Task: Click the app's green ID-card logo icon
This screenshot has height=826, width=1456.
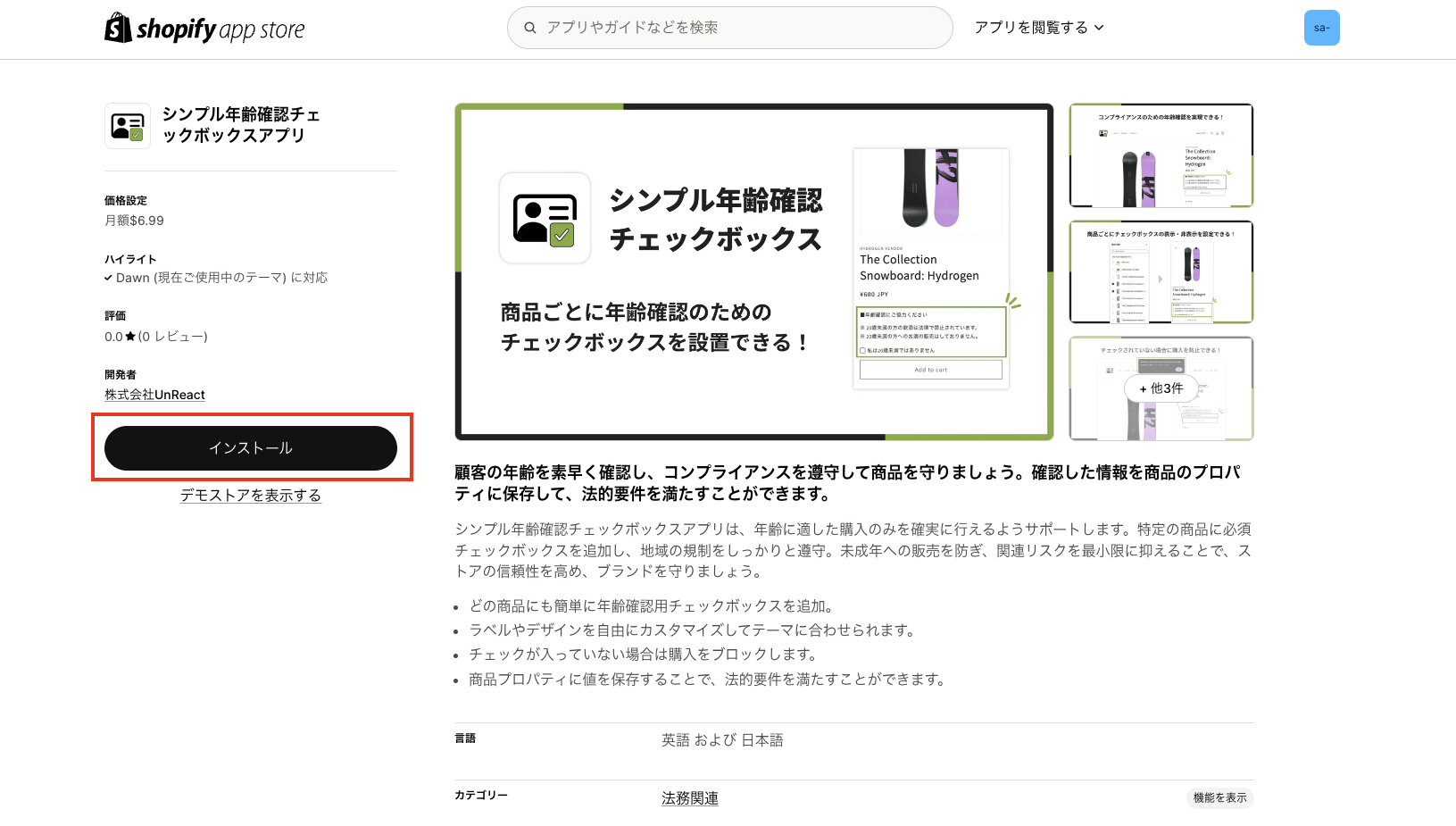Action: point(127,125)
